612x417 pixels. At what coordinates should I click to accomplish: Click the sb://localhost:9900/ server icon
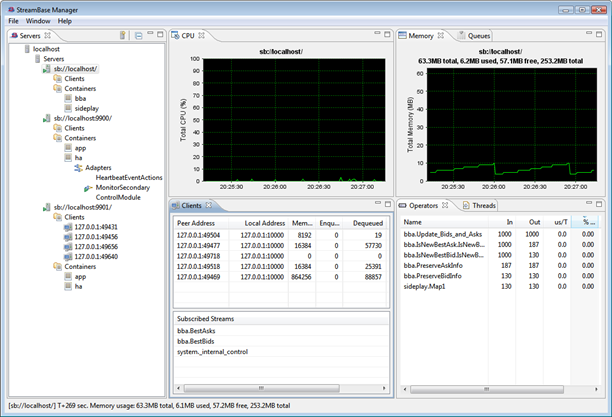[47, 118]
